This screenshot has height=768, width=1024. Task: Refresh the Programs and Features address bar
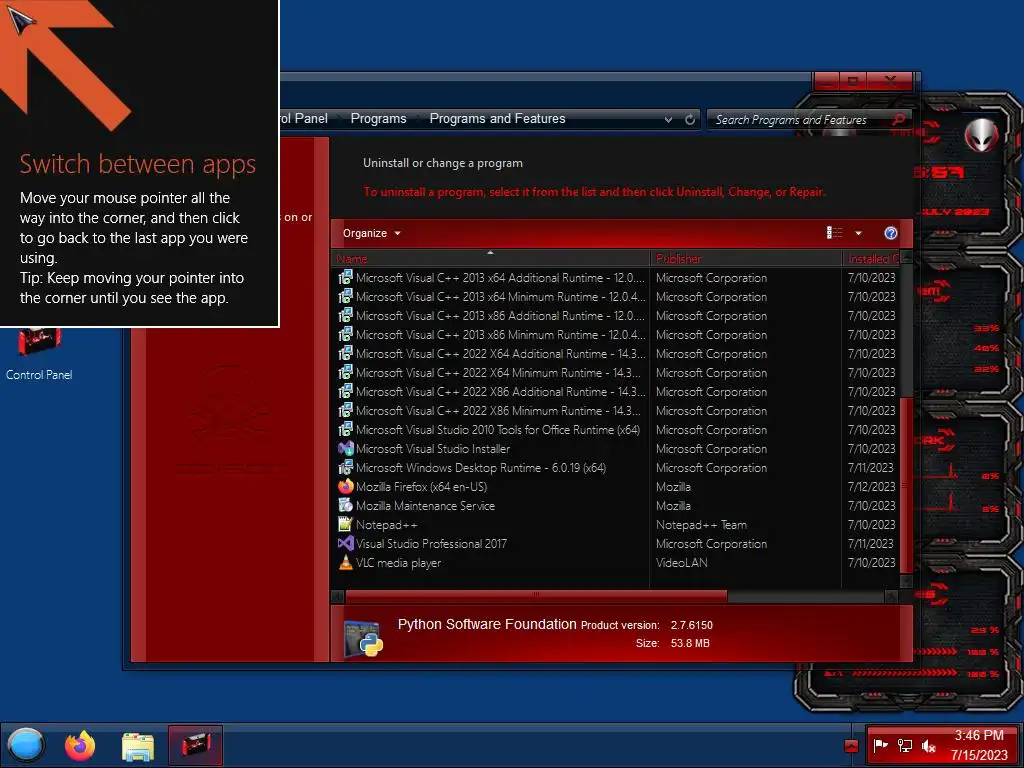point(690,120)
